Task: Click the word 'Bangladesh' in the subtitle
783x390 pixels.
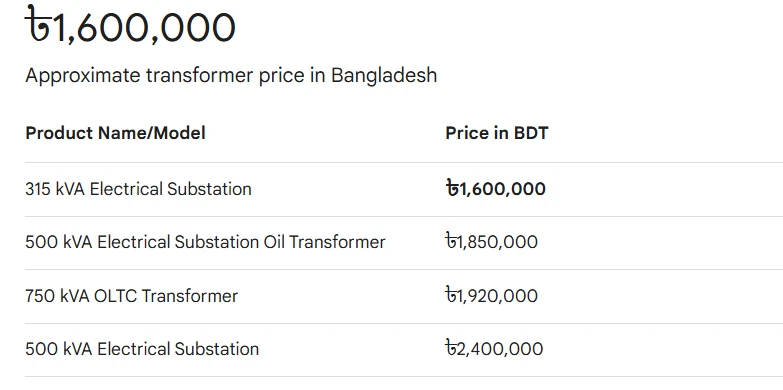Action: tap(384, 75)
